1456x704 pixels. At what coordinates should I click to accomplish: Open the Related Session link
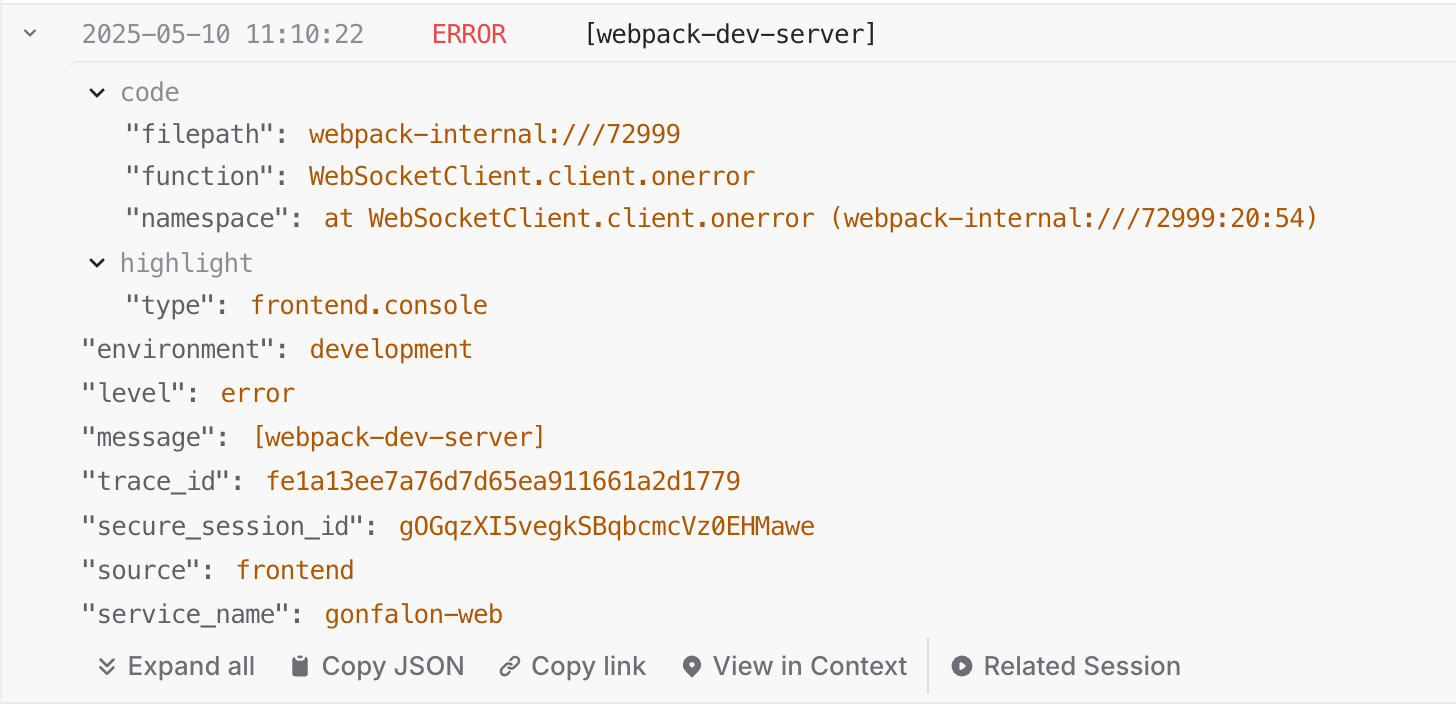tap(1081, 667)
